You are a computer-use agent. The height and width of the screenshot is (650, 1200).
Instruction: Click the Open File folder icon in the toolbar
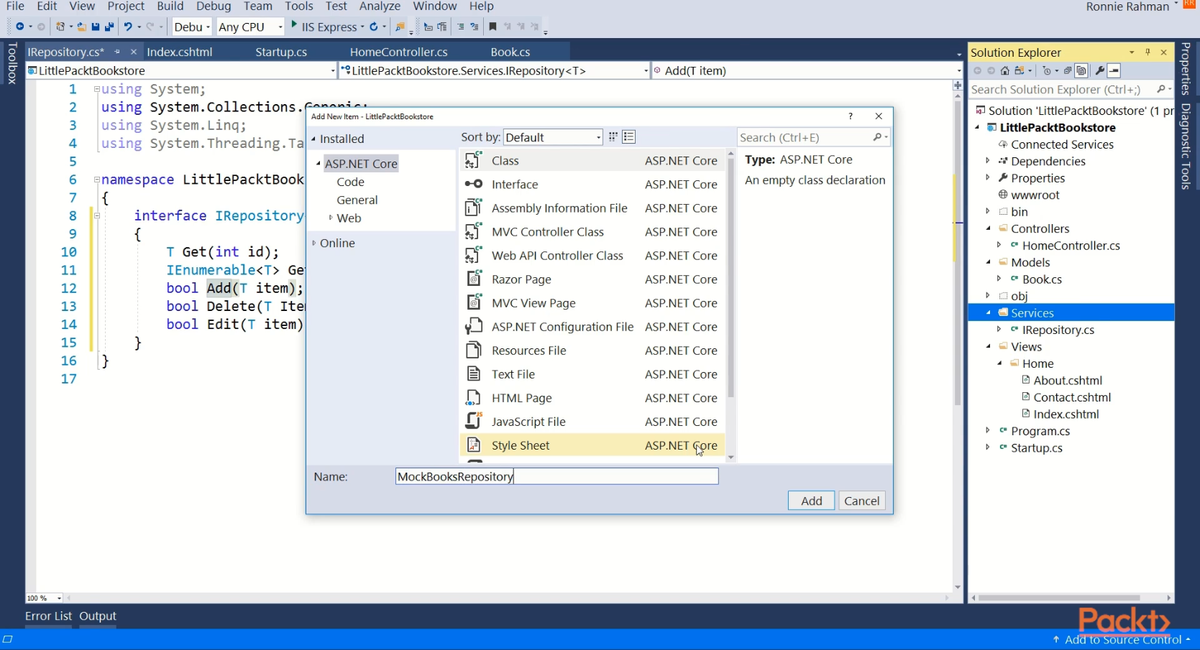coord(82,27)
